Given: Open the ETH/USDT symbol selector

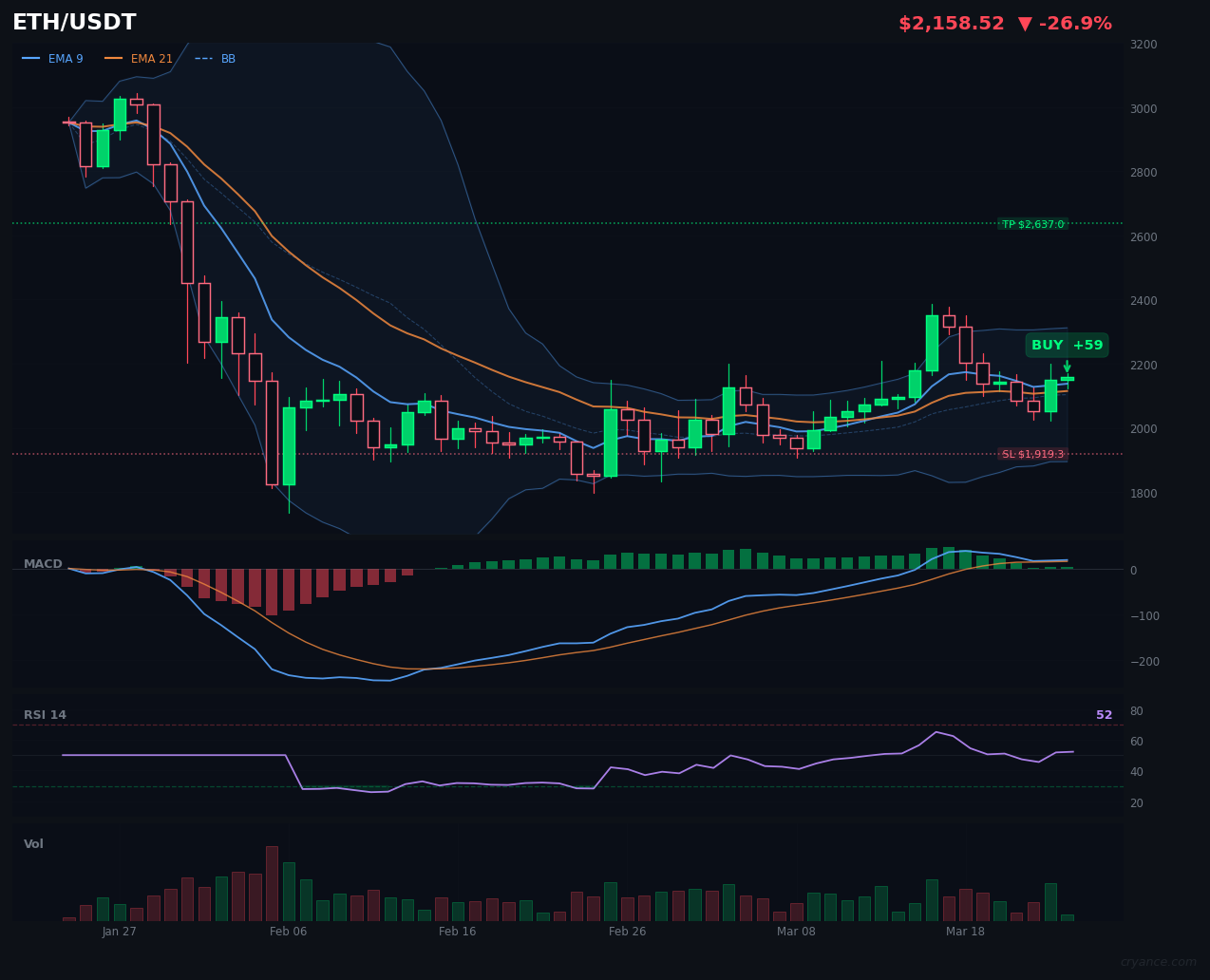Looking at the screenshot, I should [x=72, y=22].
